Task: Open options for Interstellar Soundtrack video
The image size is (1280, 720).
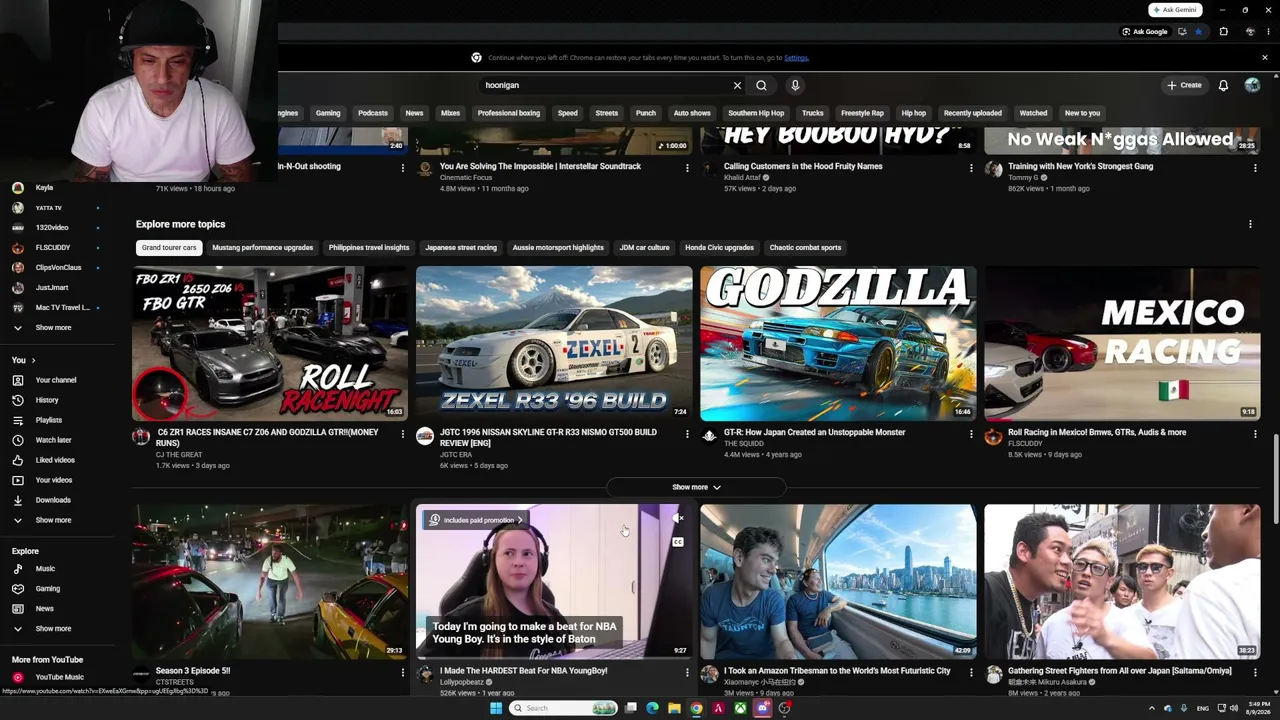Action: (687, 168)
